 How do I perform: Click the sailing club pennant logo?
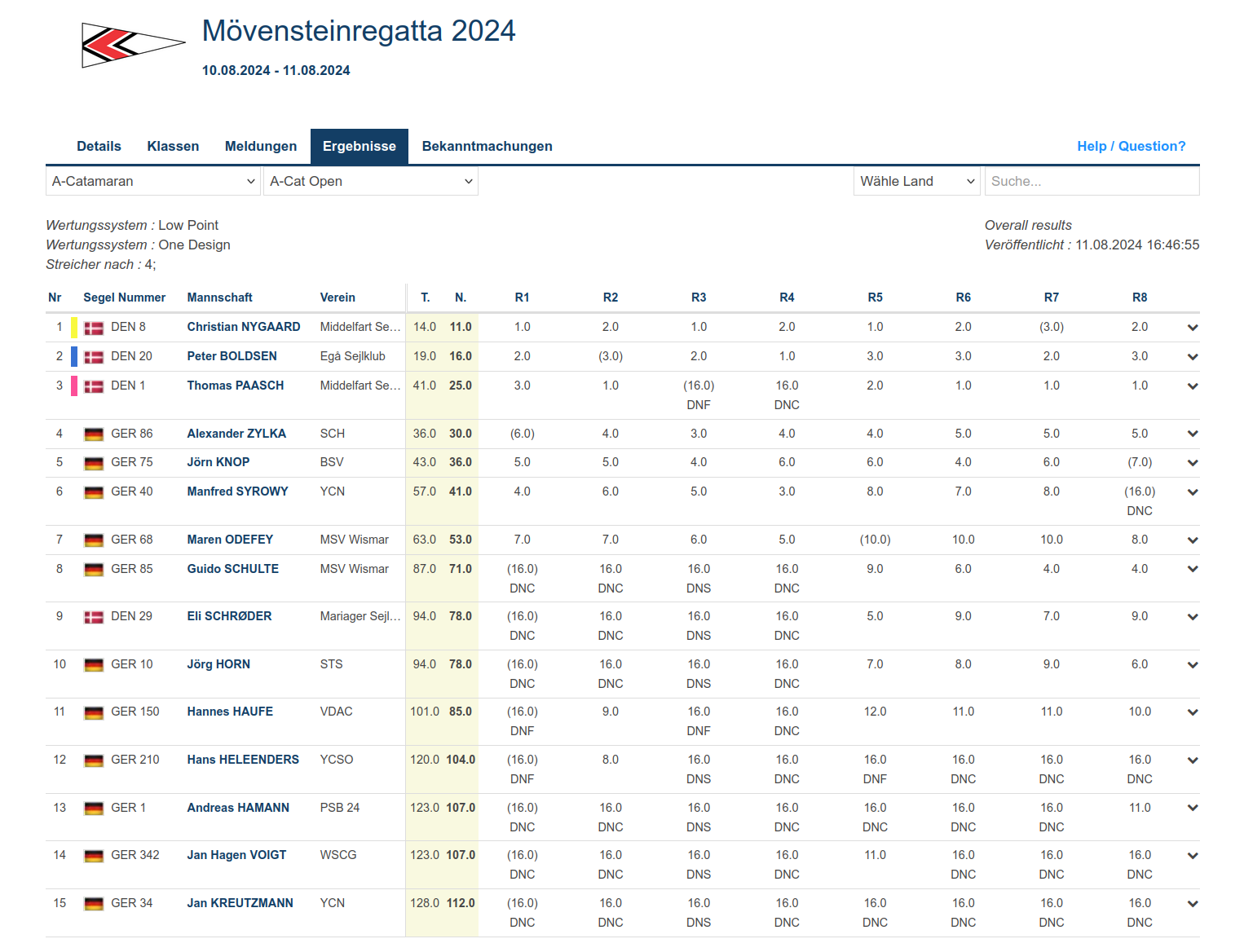134,44
